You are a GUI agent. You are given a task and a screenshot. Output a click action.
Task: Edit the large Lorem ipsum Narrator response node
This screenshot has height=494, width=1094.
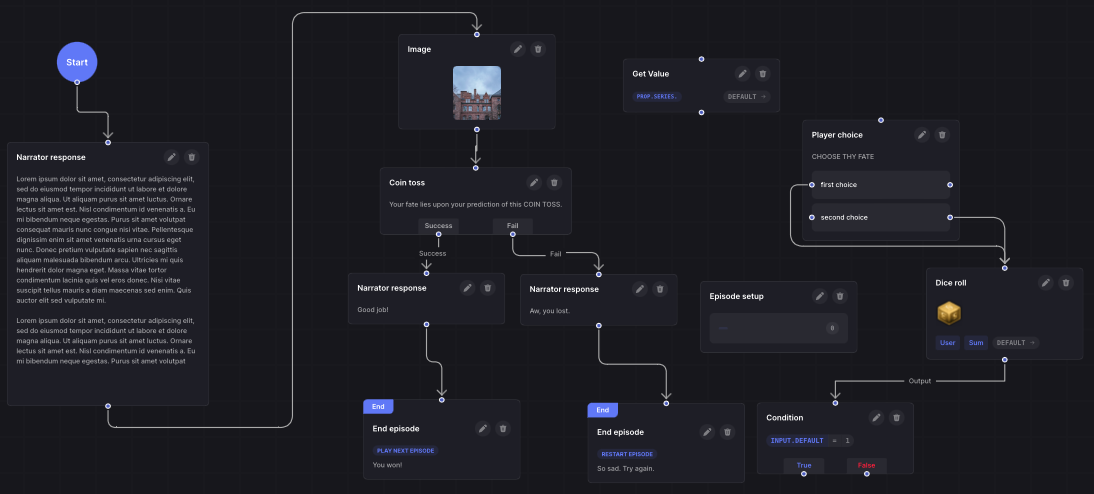[x=172, y=157]
